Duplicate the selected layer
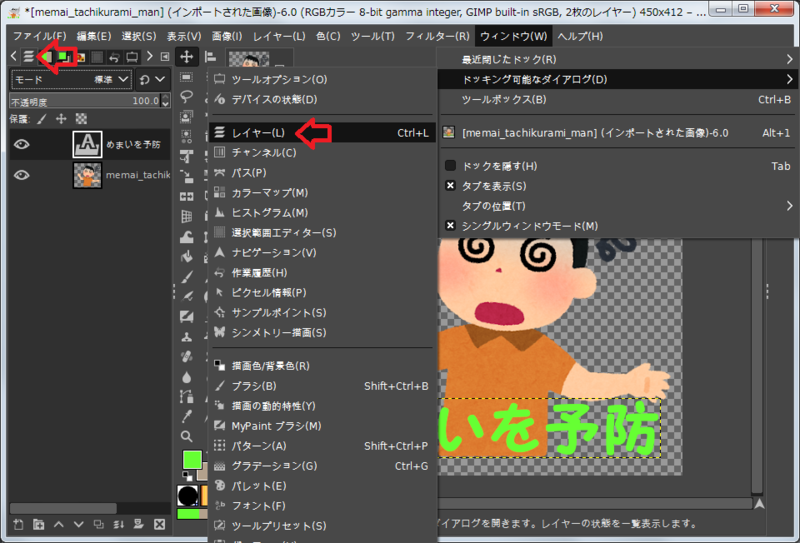The image size is (800, 543). (x=98, y=524)
